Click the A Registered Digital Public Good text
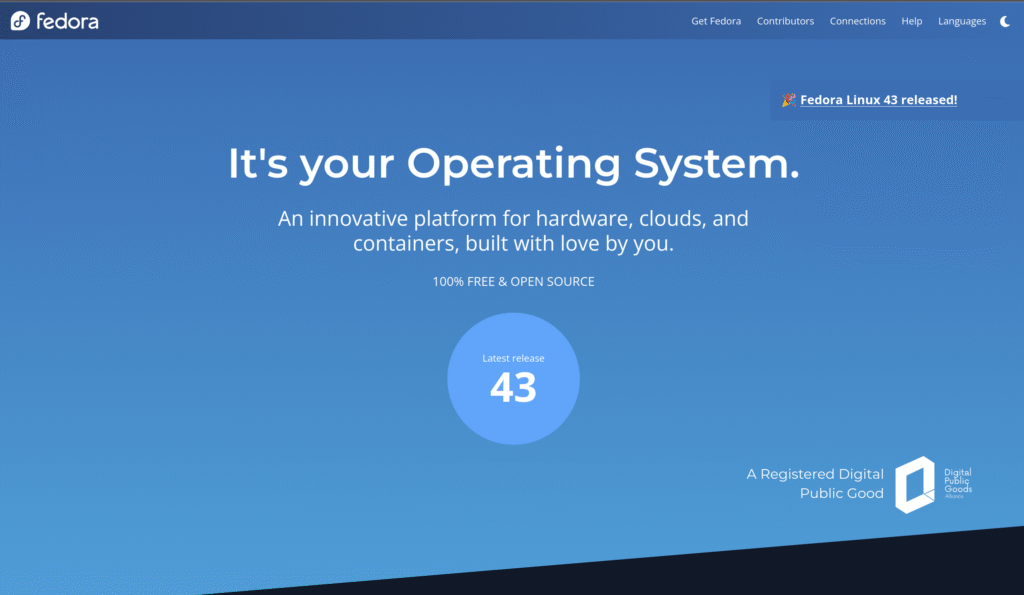The width and height of the screenshot is (1024, 595). pos(815,483)
